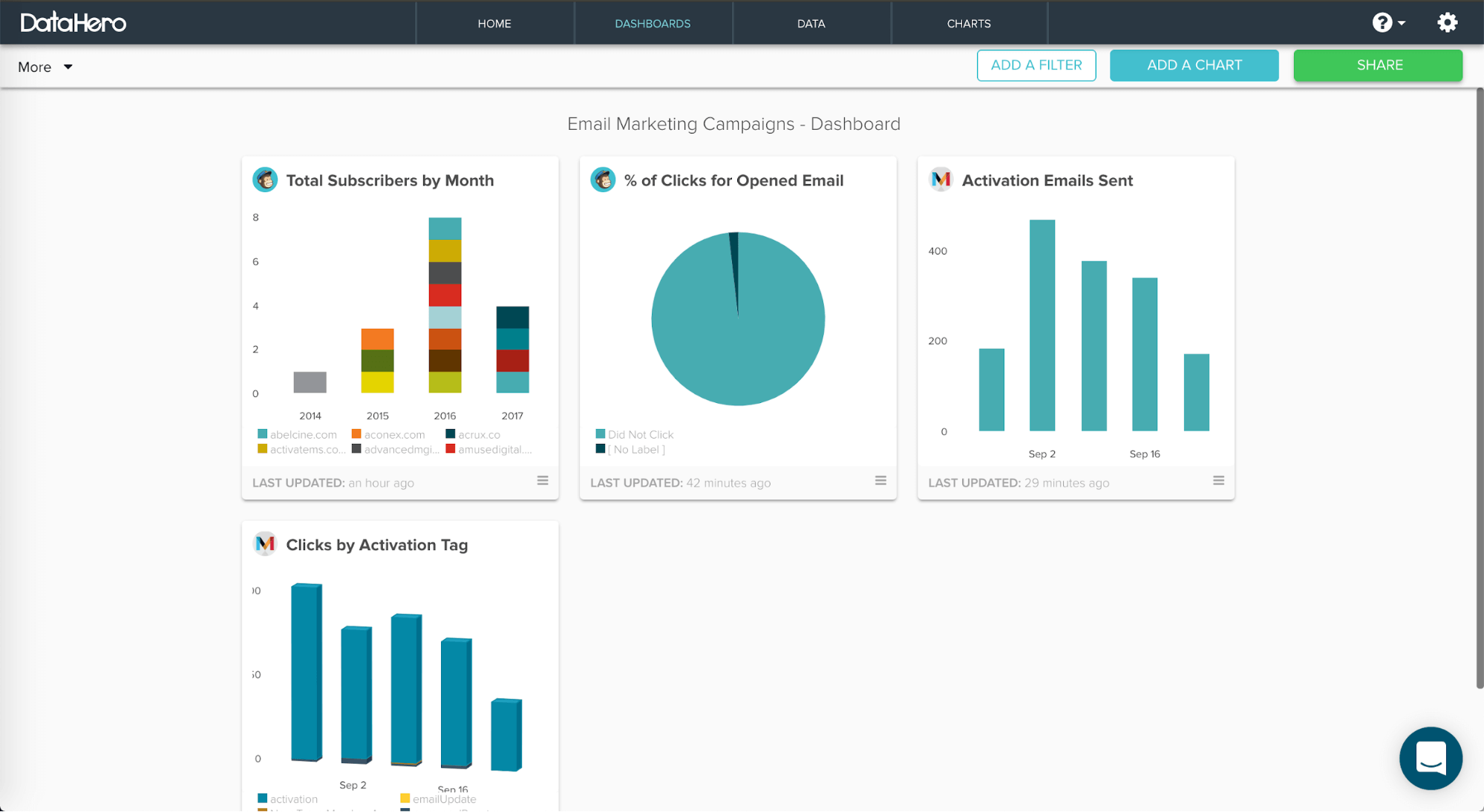Open menu icon on Total Subscribers chart
Screen dimensions: 1484x812
pos(543,481)
